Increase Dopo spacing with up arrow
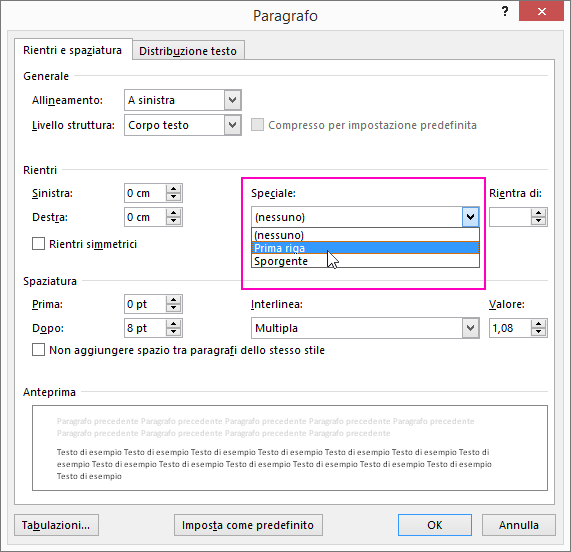Screen dimensions: 571x552 174,324
